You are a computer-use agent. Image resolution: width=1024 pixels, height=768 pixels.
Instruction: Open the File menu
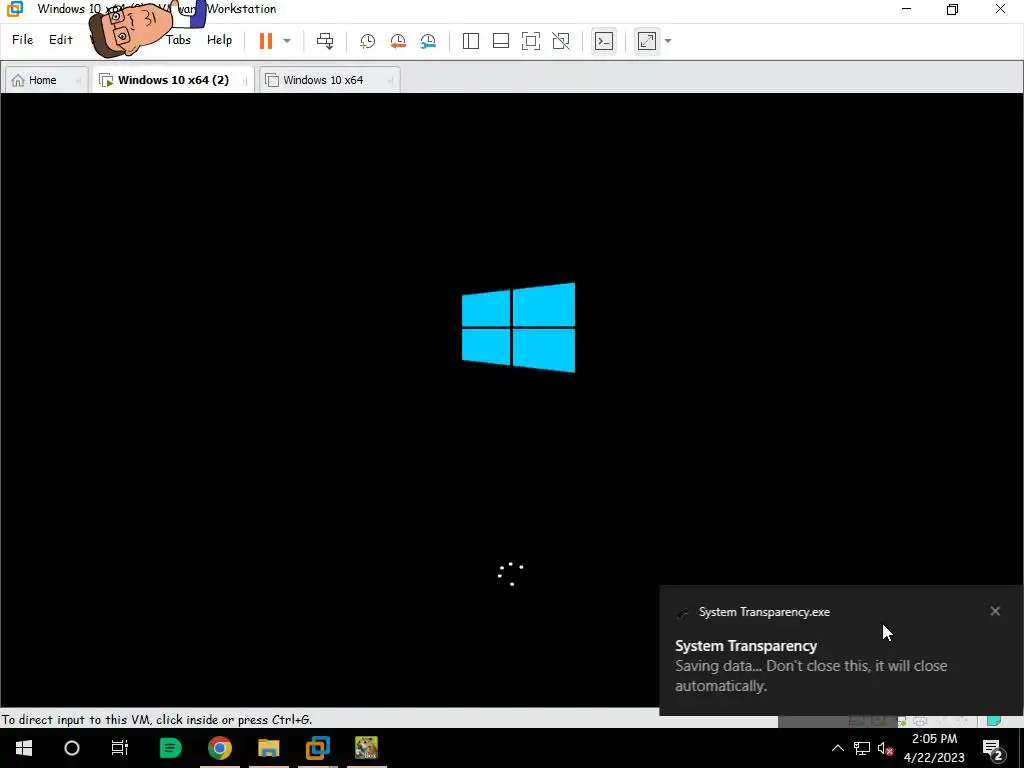[22, 40]
